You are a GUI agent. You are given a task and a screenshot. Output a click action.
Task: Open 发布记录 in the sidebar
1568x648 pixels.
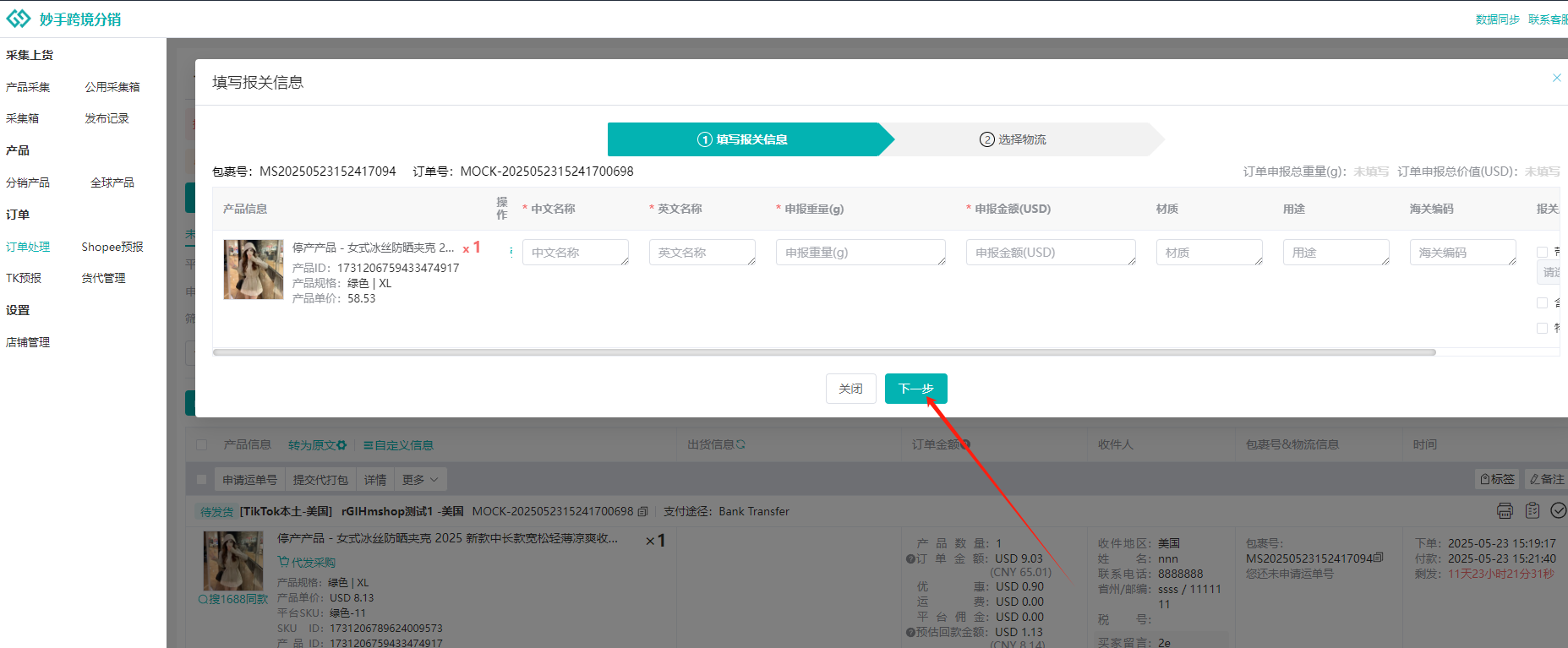click(107, 118)
